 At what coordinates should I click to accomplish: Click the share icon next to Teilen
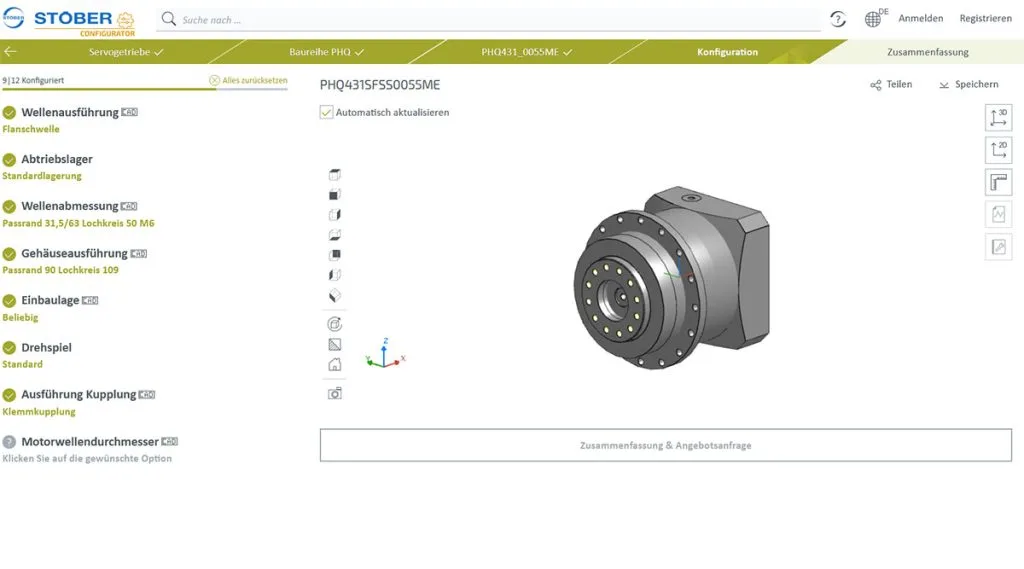(876, 85)
